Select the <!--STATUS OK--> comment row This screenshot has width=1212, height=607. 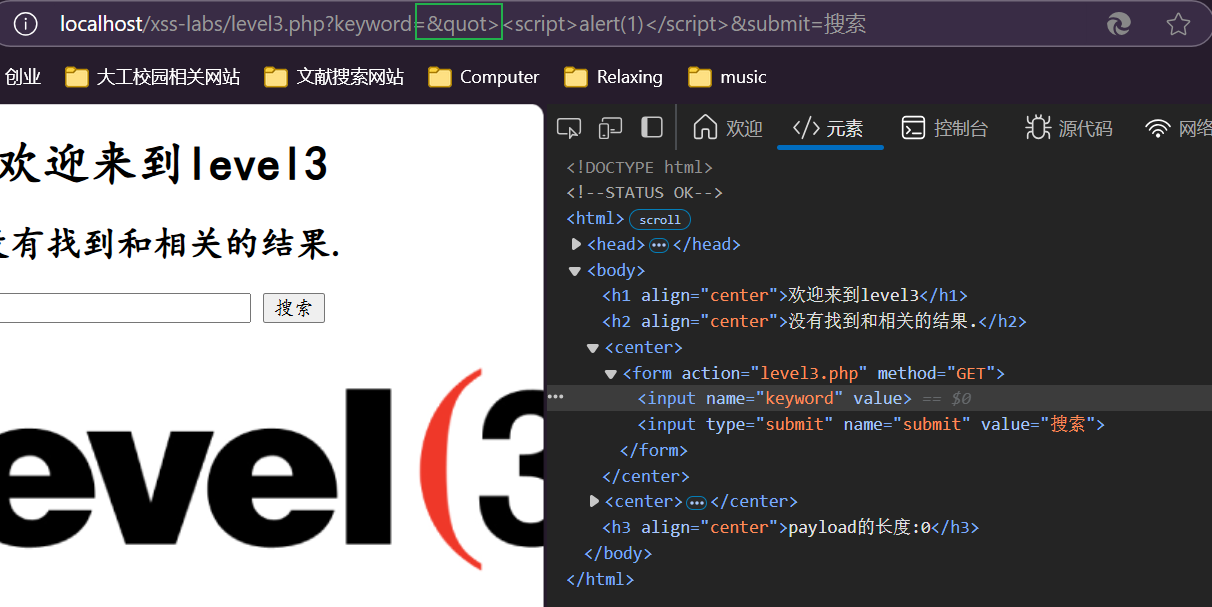(644, 192)
